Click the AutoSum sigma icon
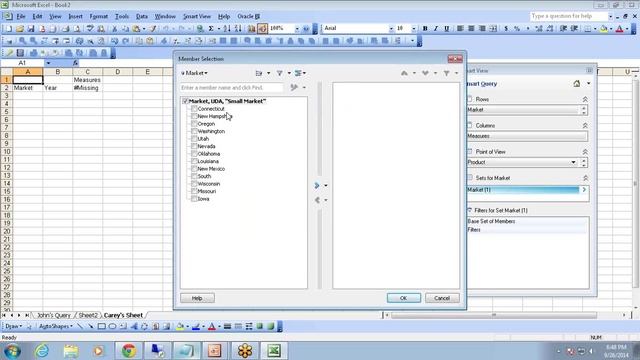Screen dimensions: 640x360 click(x=211, y=29)
